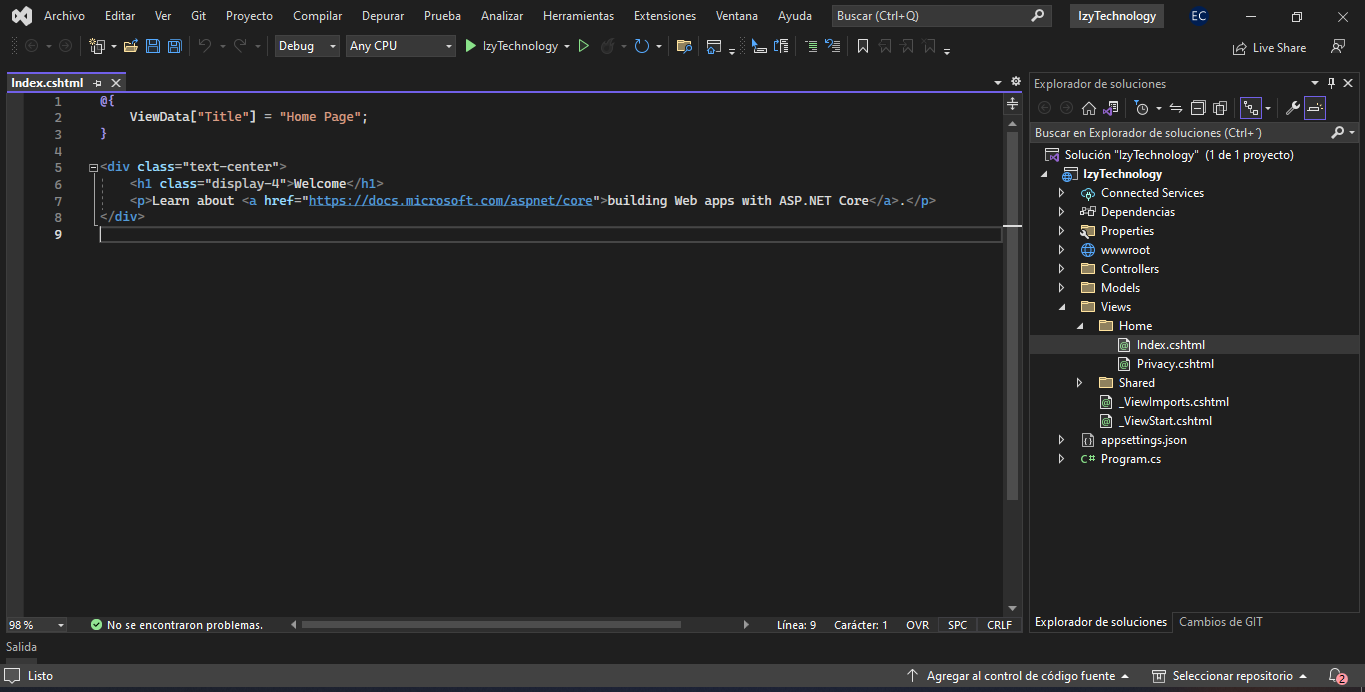Click the Save All toolbar icon
Image resolution: width=1365 pixels, height=692 pixels.
click(x=175, y=46)
